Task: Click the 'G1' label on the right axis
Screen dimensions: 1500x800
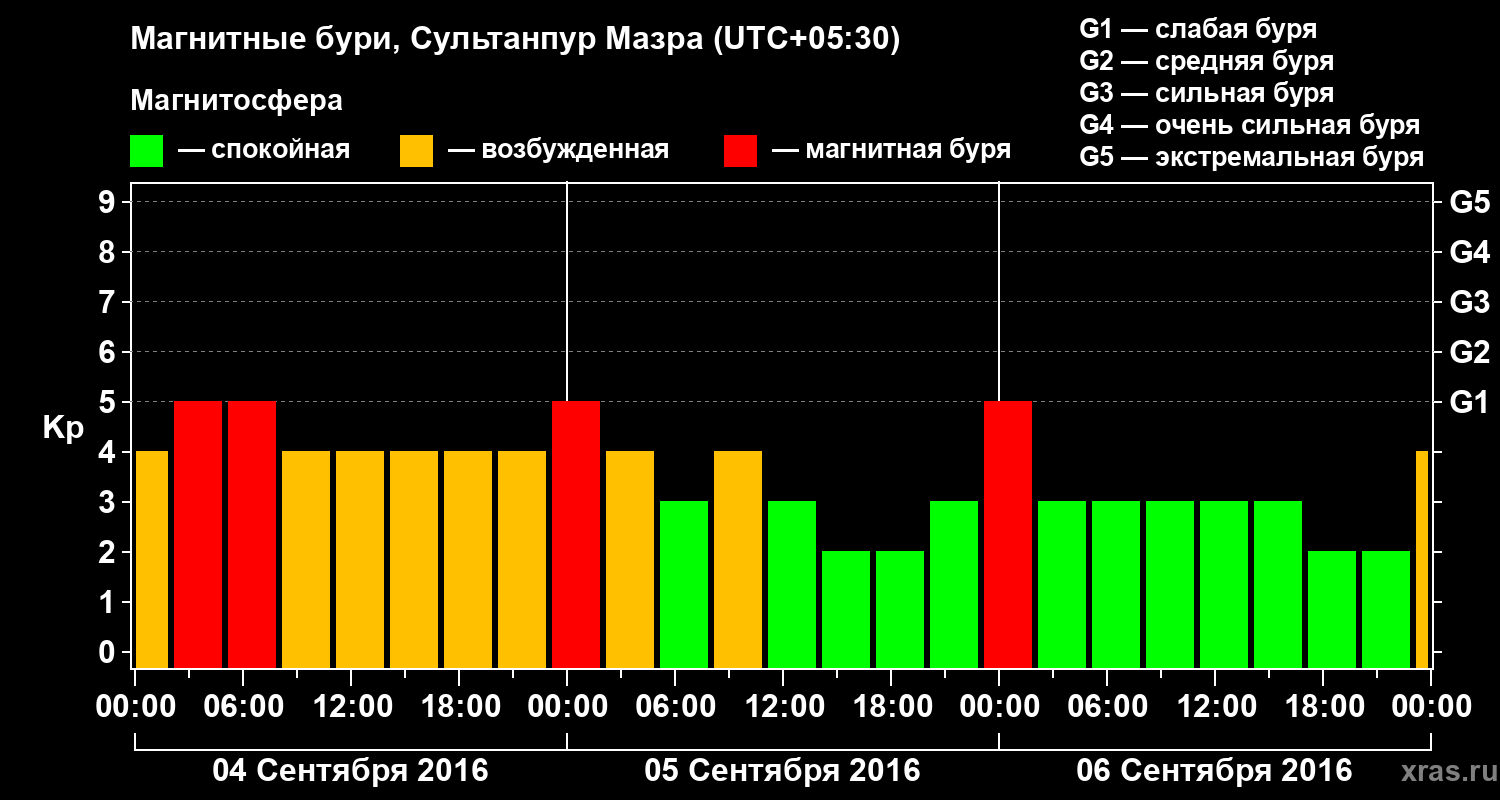Action: (x=1469, y=402)
